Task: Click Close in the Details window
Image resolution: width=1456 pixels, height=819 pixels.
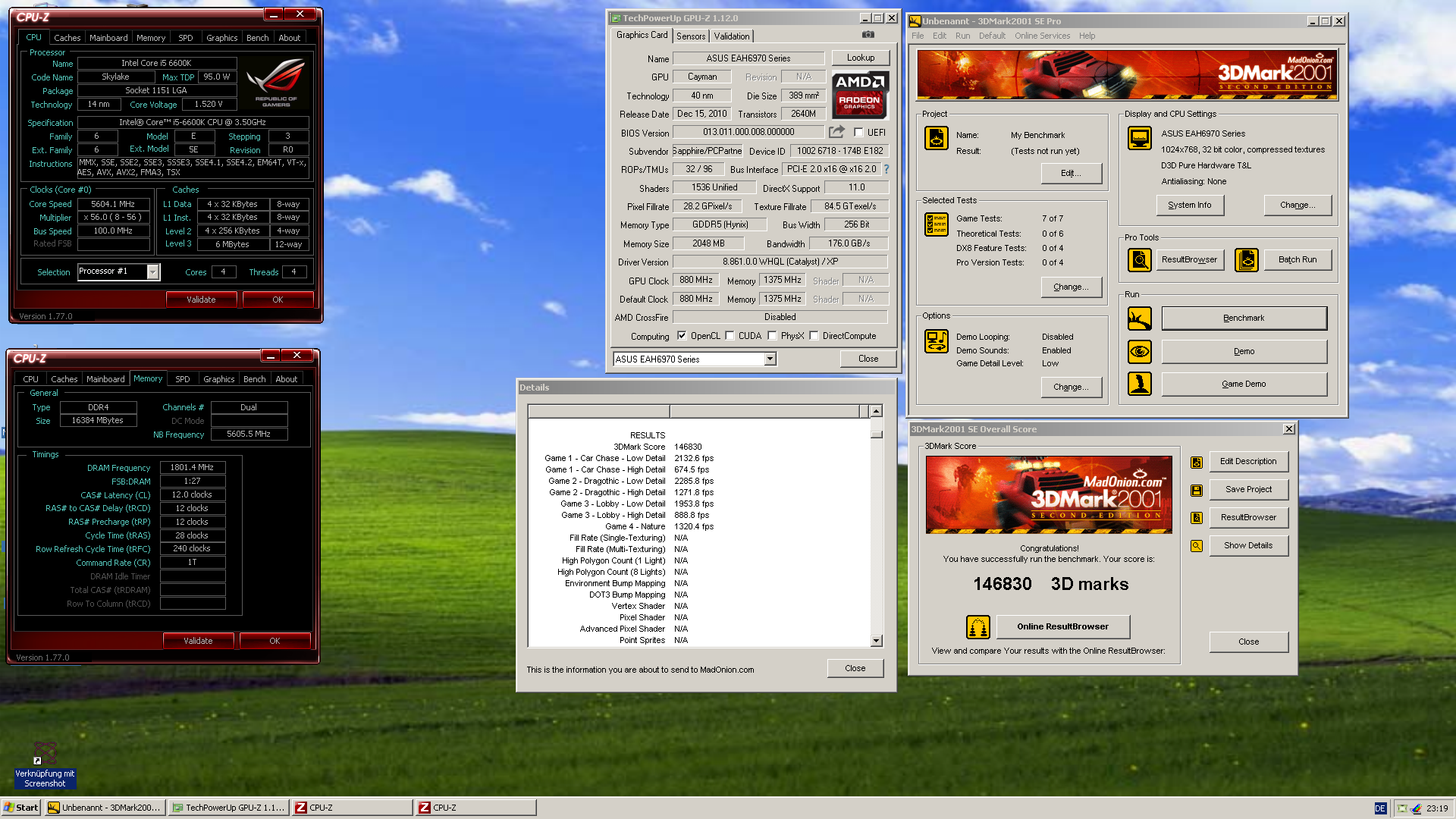Action: tap(855, 669)
